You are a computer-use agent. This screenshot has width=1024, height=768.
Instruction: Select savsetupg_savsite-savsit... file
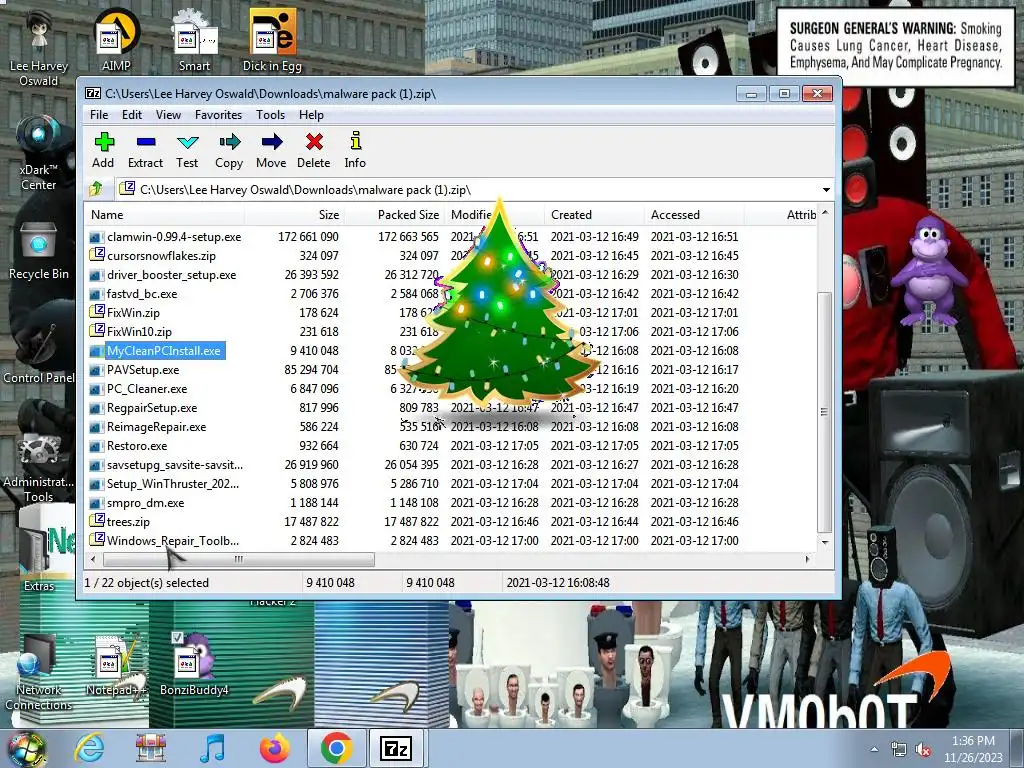(174, 465)
